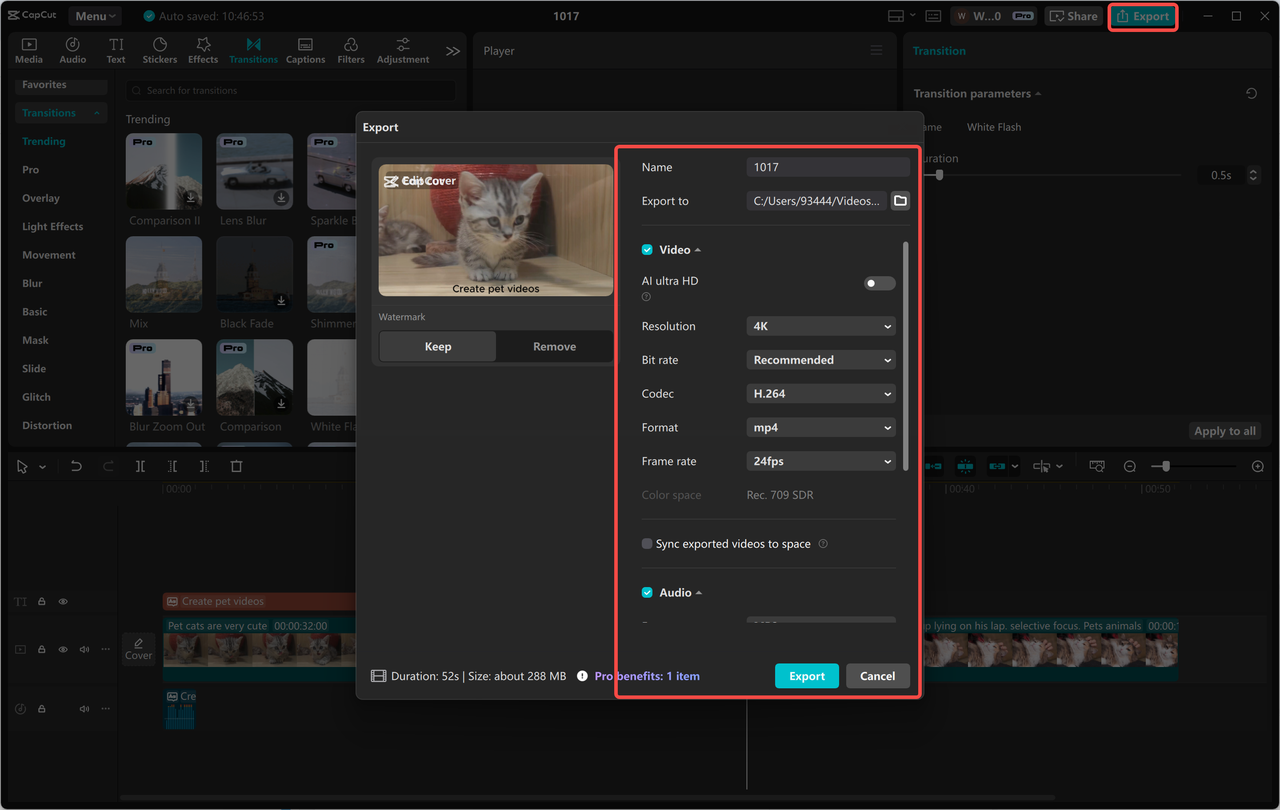Open main video track more options
The image size is (1280, 810).
(105, 650)
